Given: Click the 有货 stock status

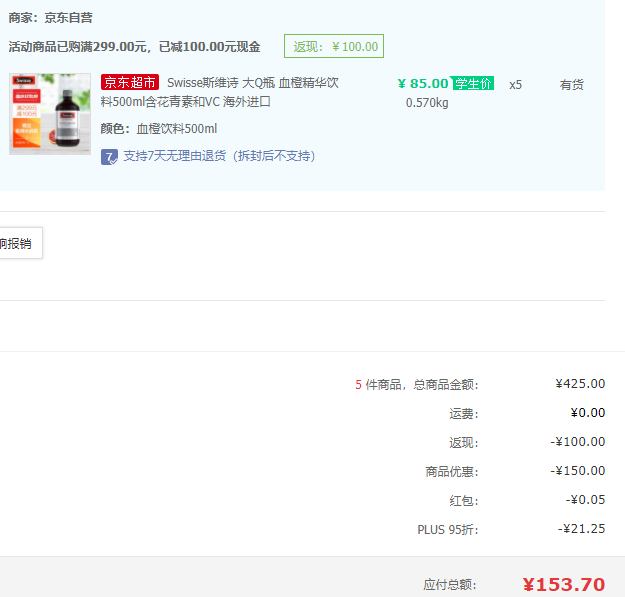Looking at the screenshot, I should coord(572,84).
